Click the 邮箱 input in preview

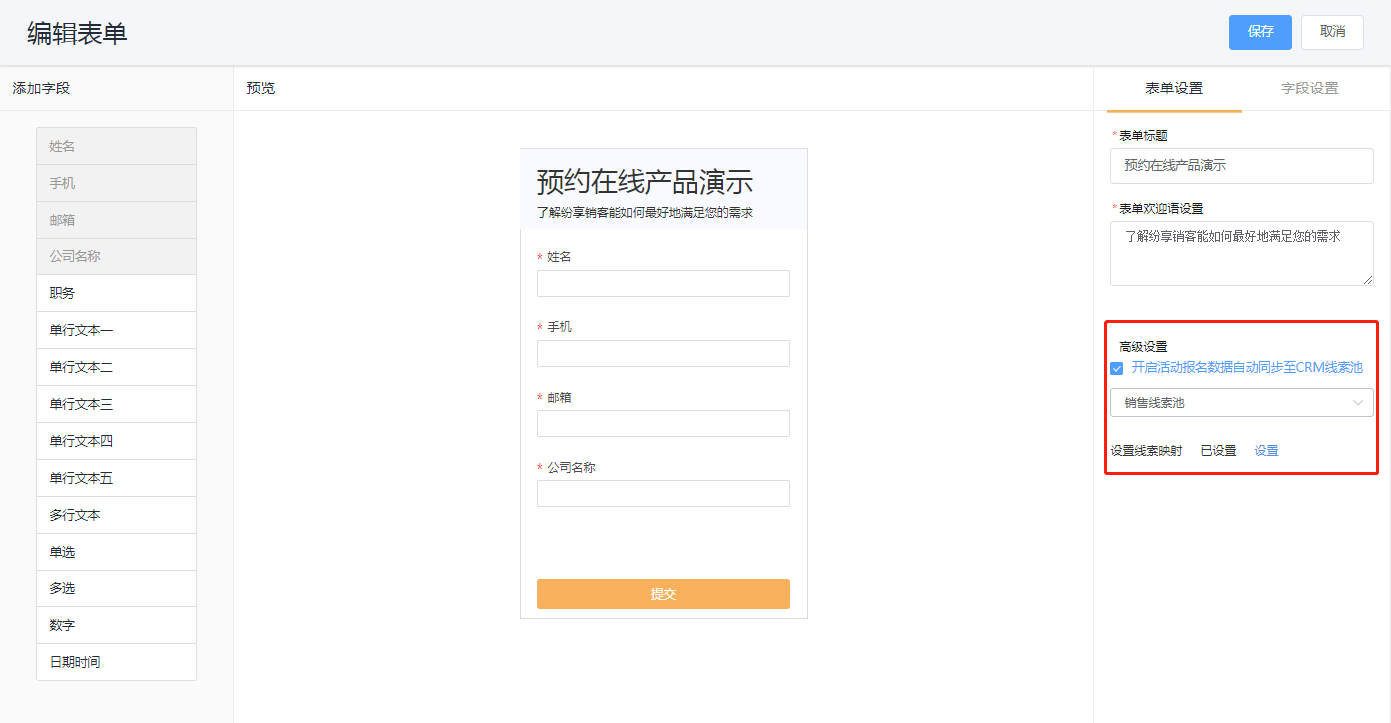[663, 423]
